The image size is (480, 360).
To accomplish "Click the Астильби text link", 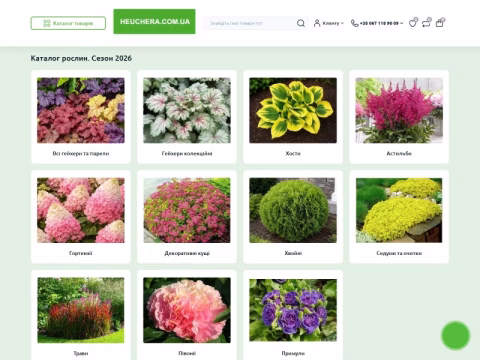I will [x=399, y=153].
